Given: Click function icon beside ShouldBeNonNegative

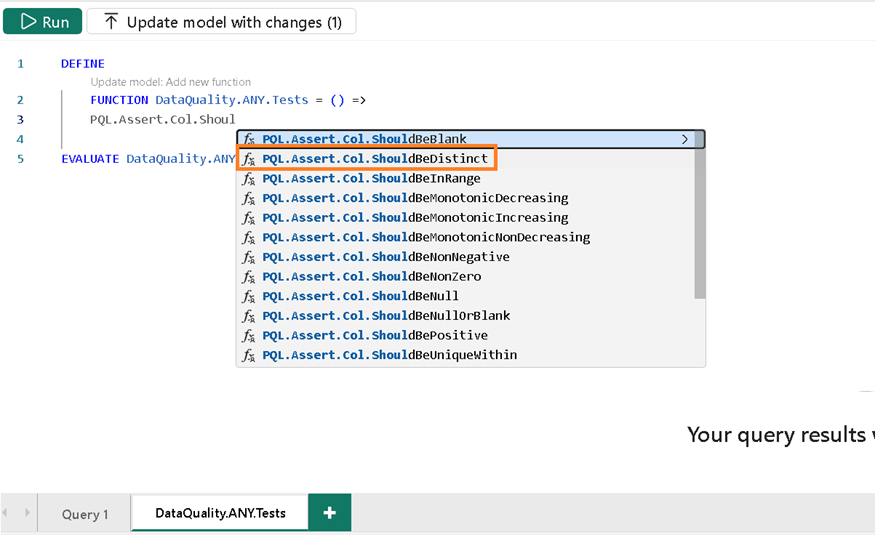Looking at the screenshot, I should 249,257.
